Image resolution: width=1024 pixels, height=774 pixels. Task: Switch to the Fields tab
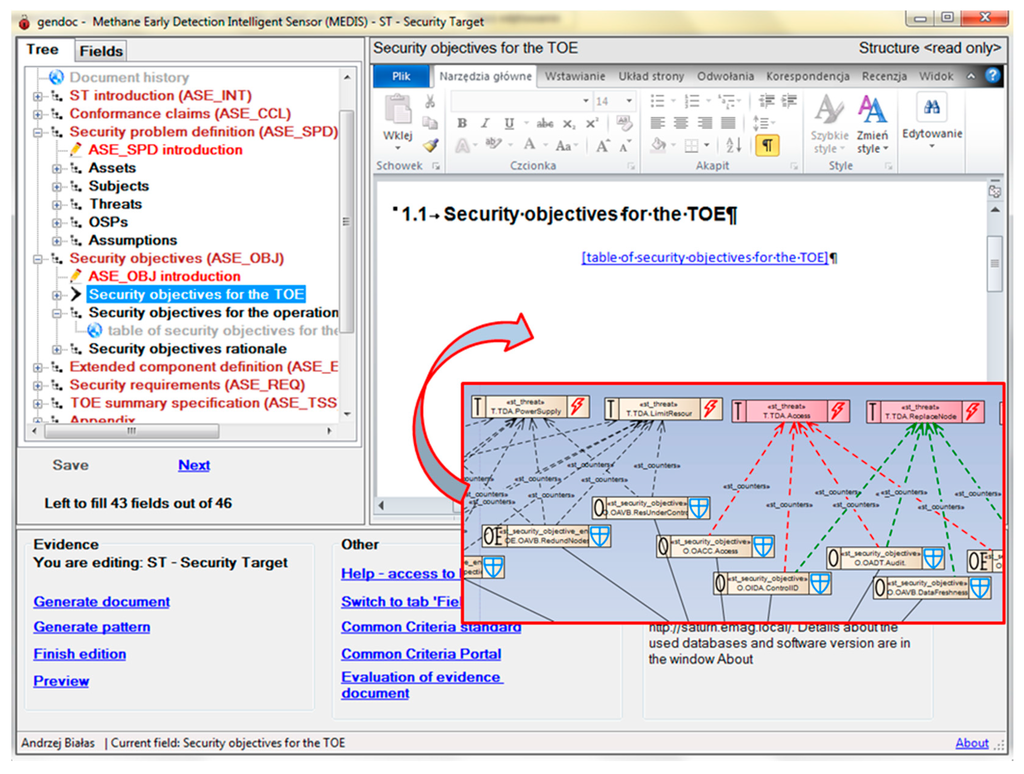click(x=101, y=51)
